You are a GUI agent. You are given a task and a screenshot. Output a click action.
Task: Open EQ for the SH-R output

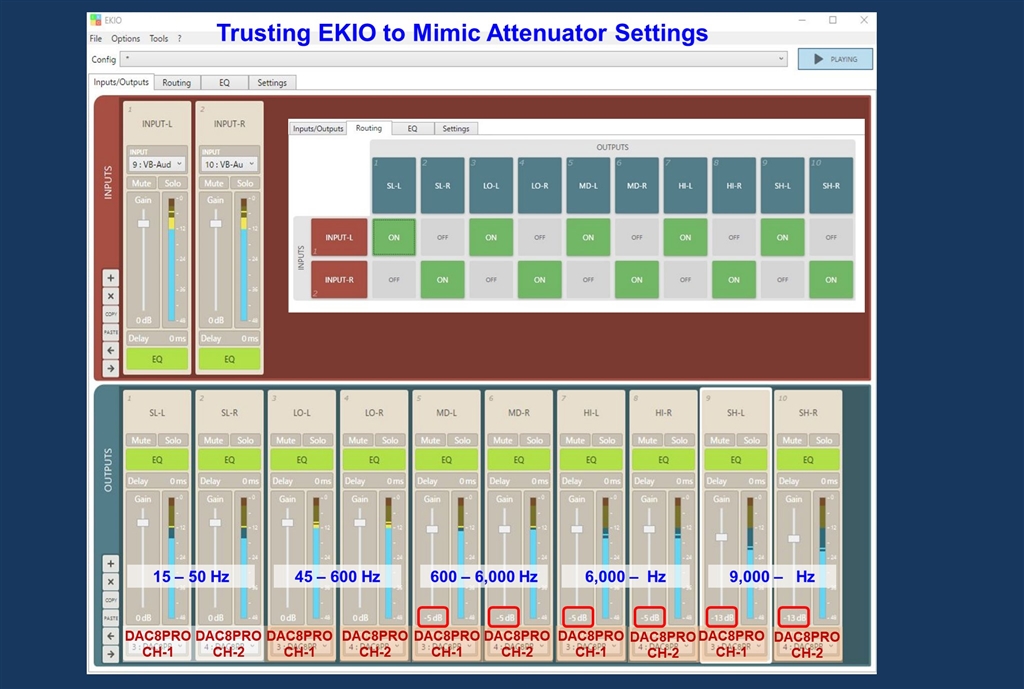click(808, 460)
